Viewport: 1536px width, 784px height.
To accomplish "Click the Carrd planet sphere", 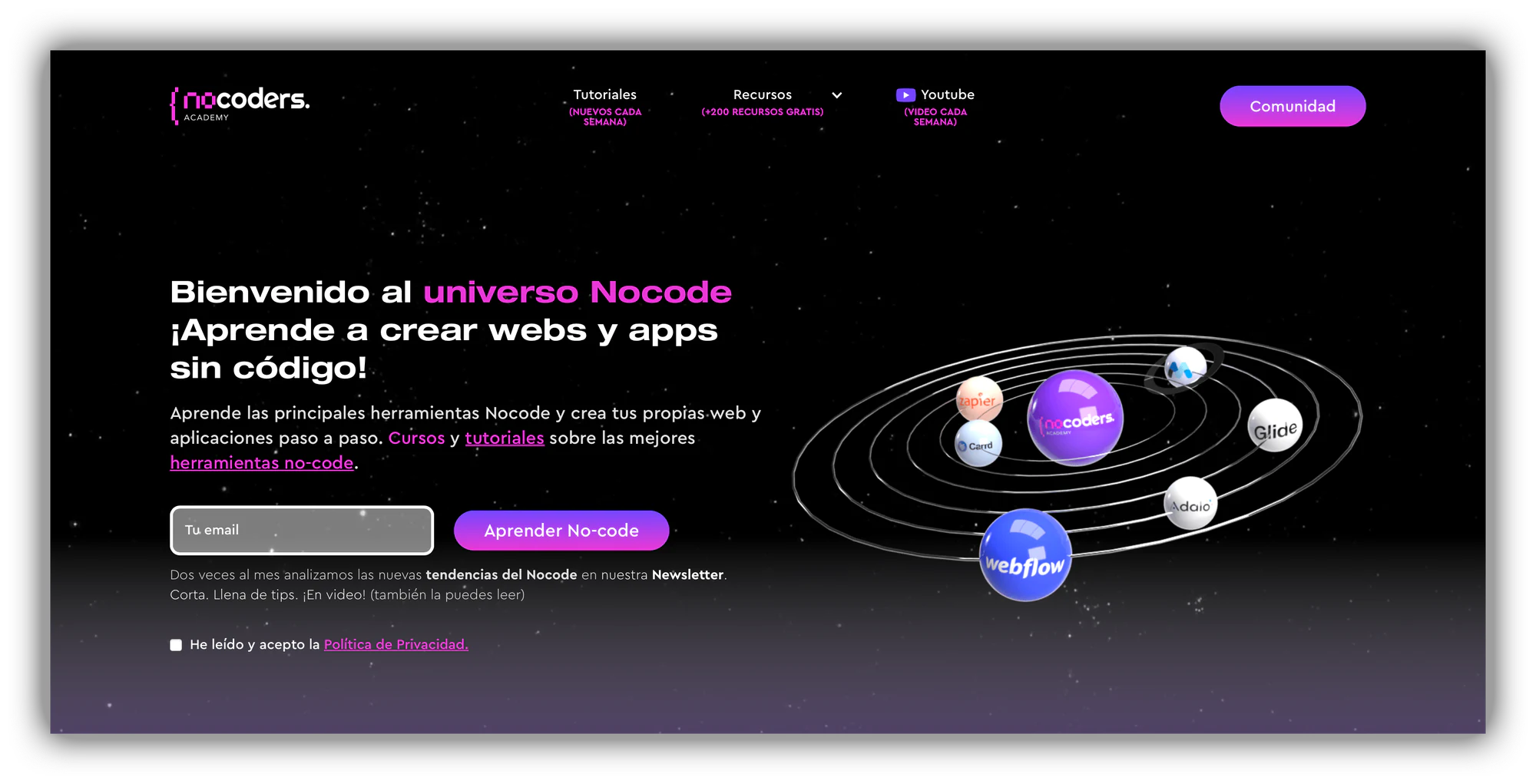I will click(x=978, y=445).
